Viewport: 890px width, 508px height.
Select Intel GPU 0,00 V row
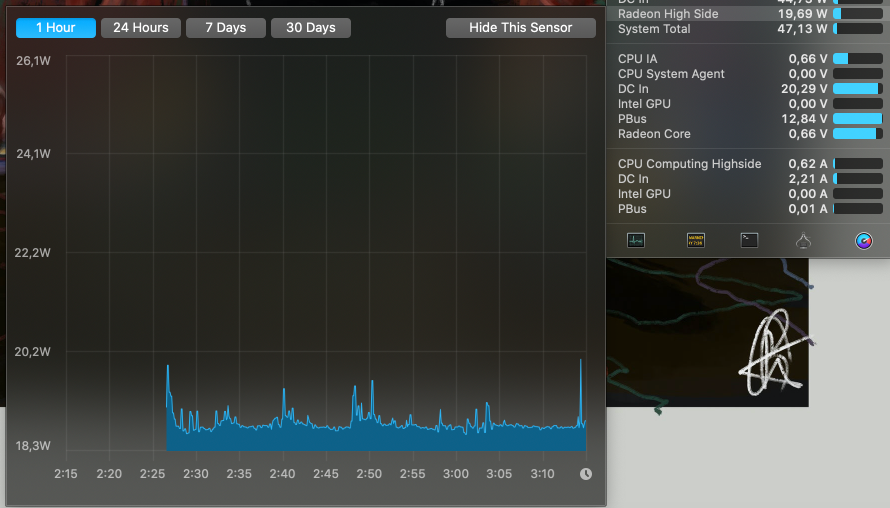(748, 104)
